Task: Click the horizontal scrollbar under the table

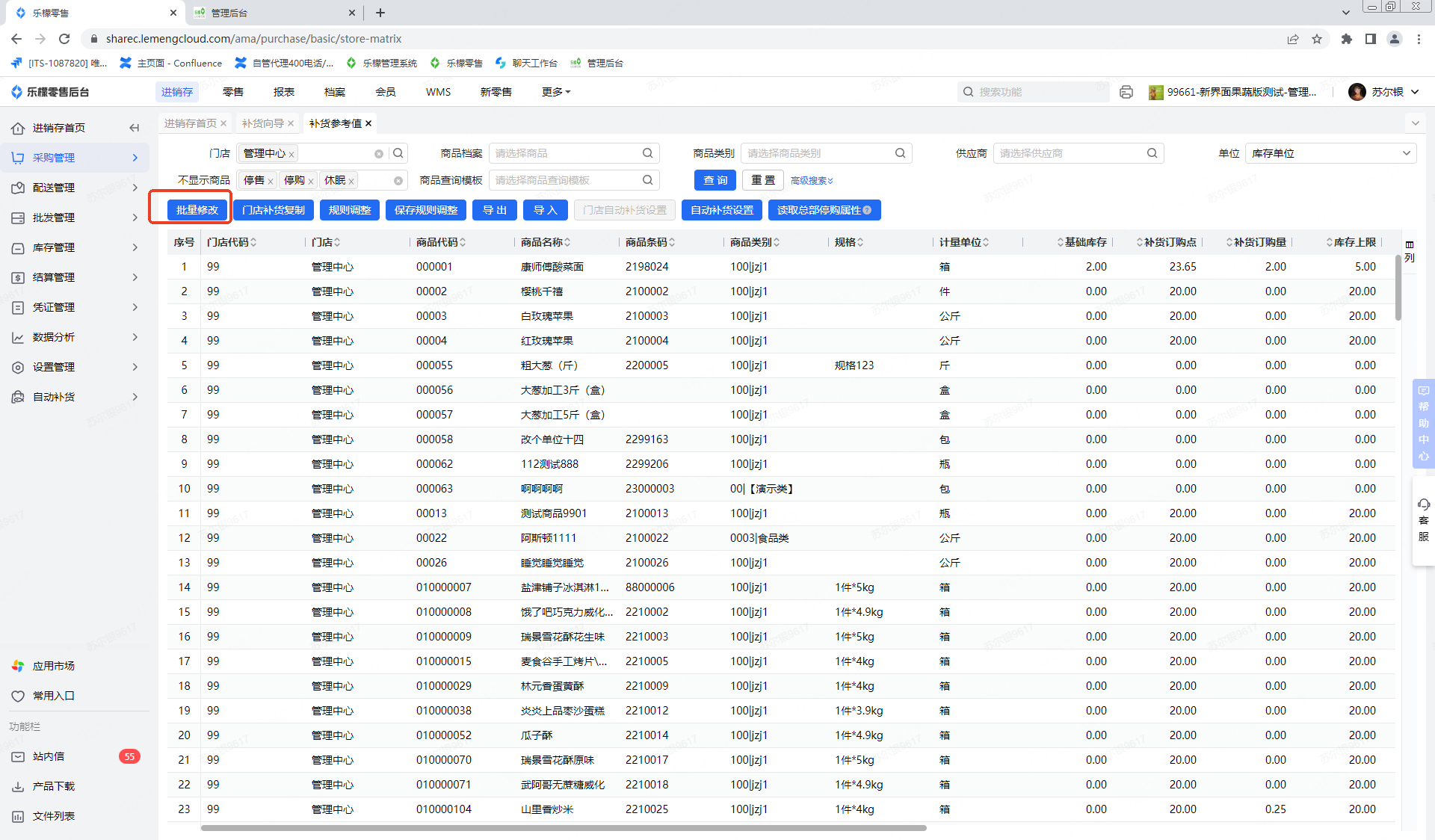Action: pos(563,828)
